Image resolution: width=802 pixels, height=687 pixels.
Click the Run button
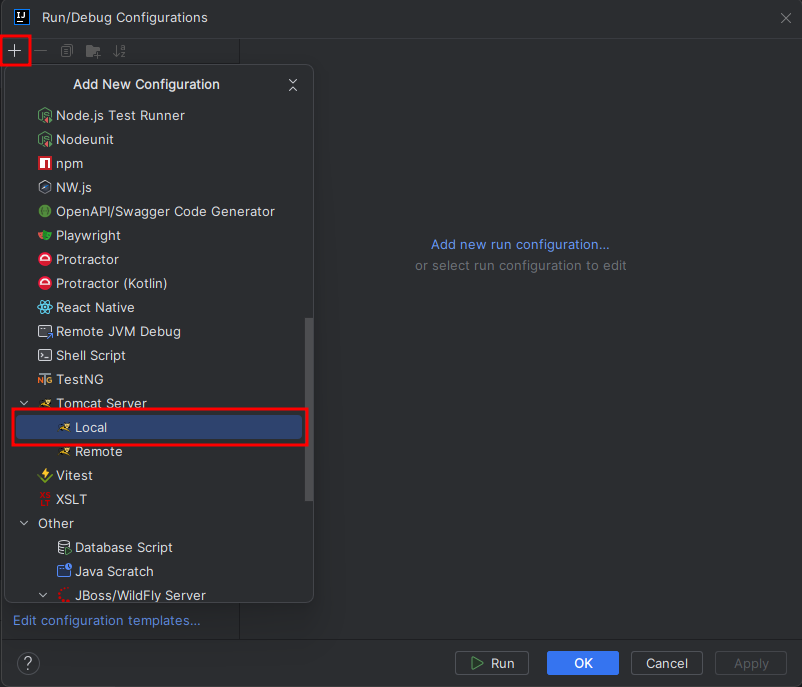pos(492,663)
